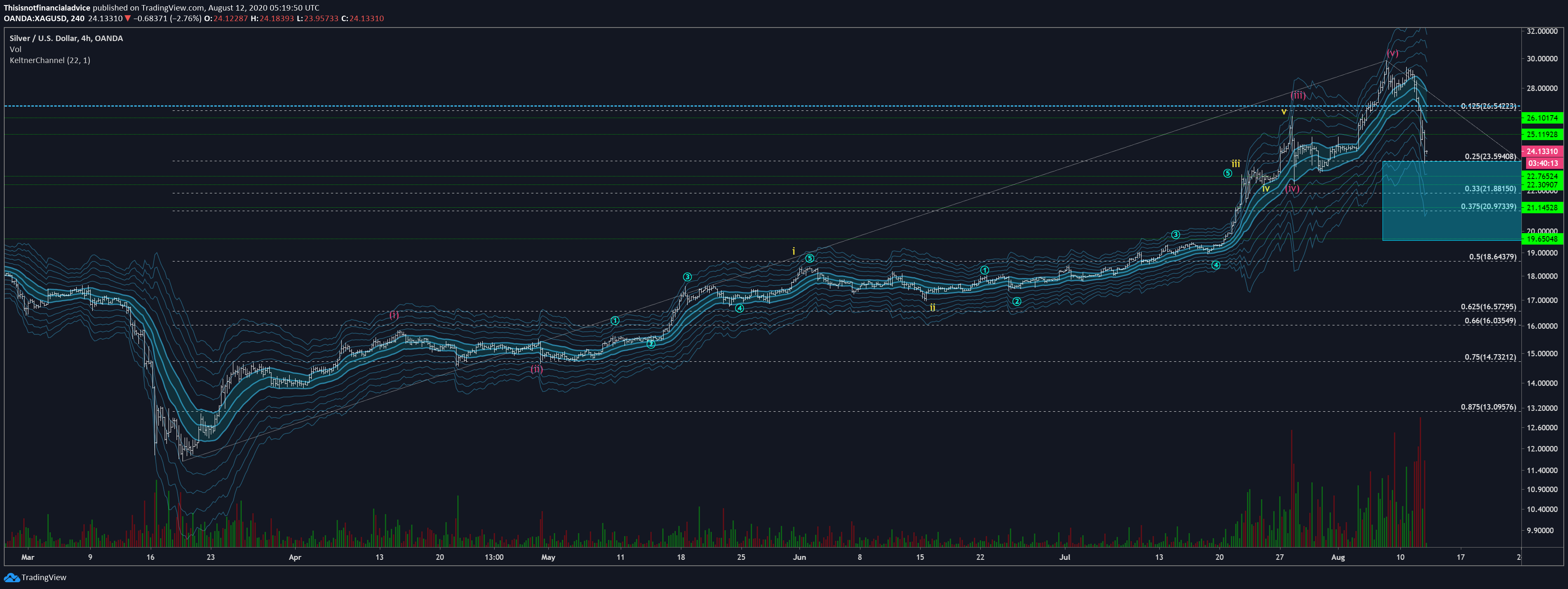Select the Fibonacci label 0.66(16.03549)
This screenshot has width=1568, height=589.
tap(1490, 321)
